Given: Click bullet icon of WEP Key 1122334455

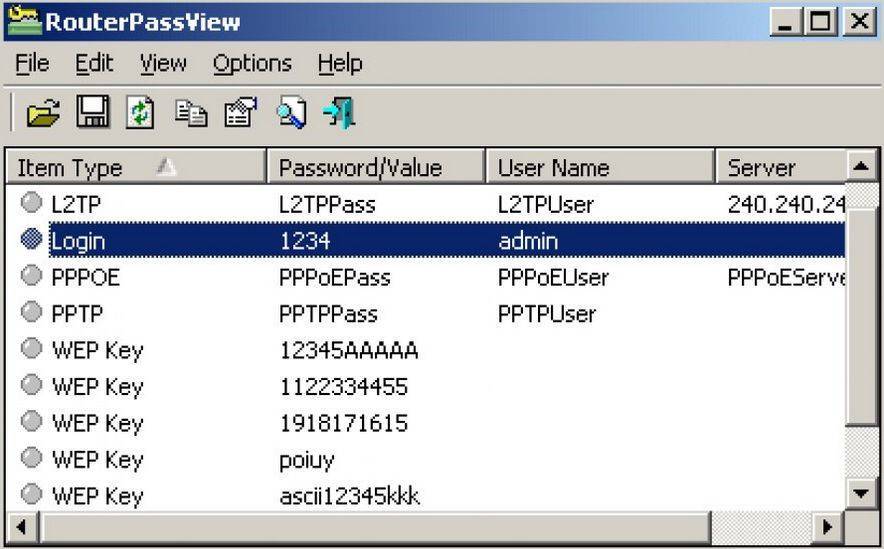Looking at the screenshot, I should (32, 385).
